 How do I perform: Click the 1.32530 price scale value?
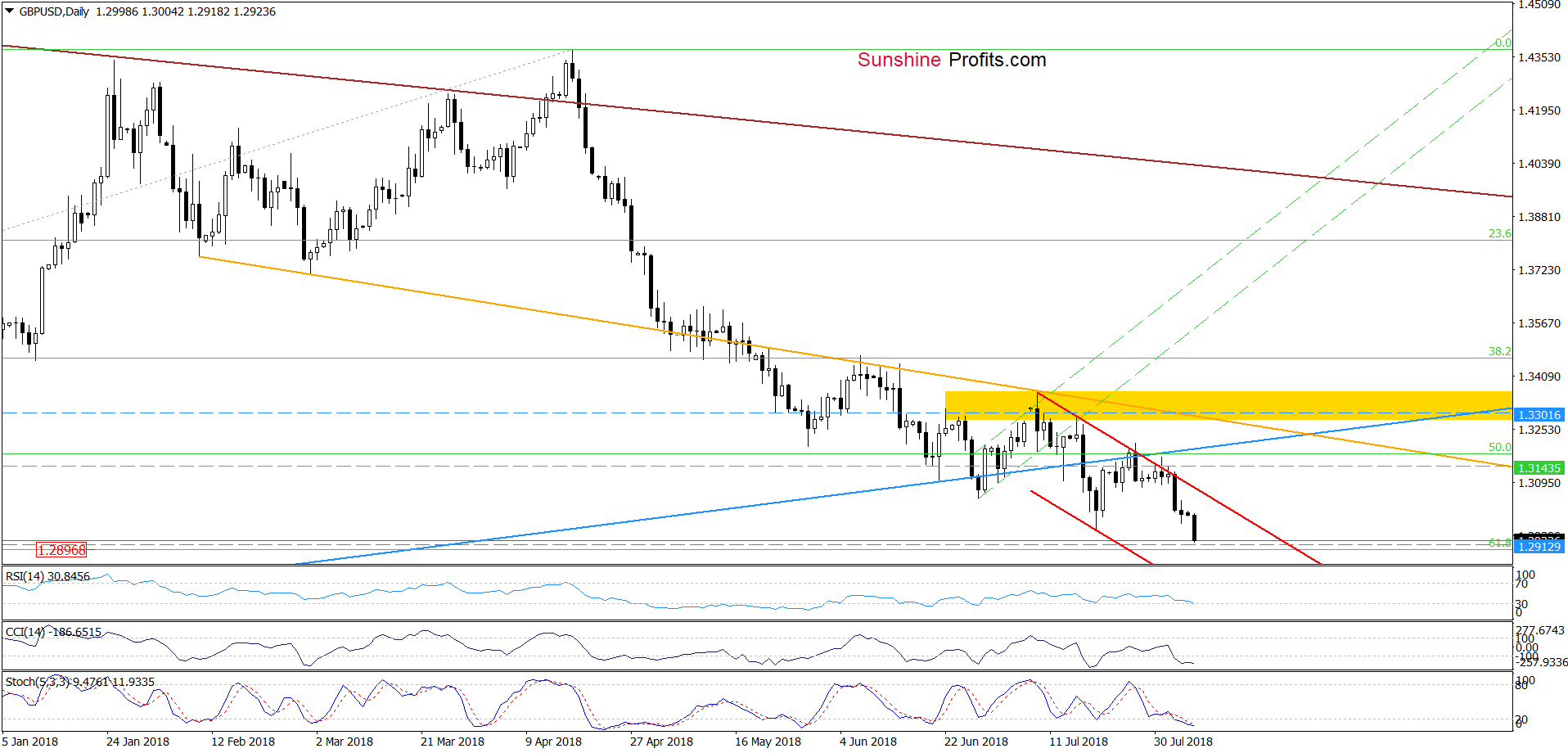click(1539, 430)
